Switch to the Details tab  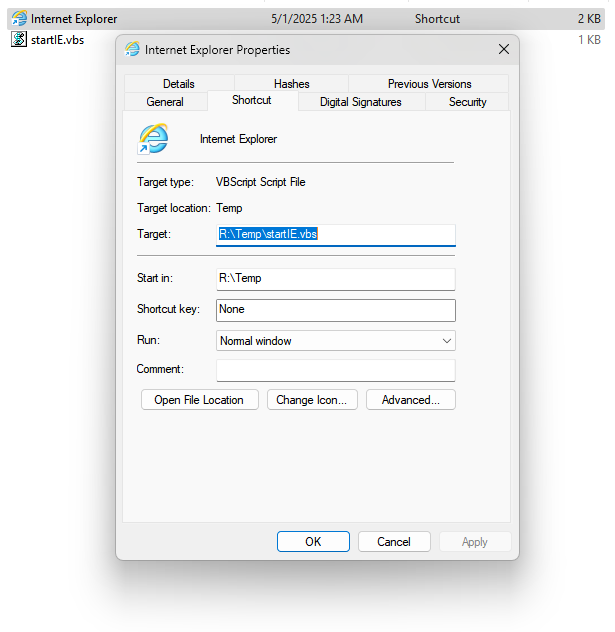[x=178, y=84]
